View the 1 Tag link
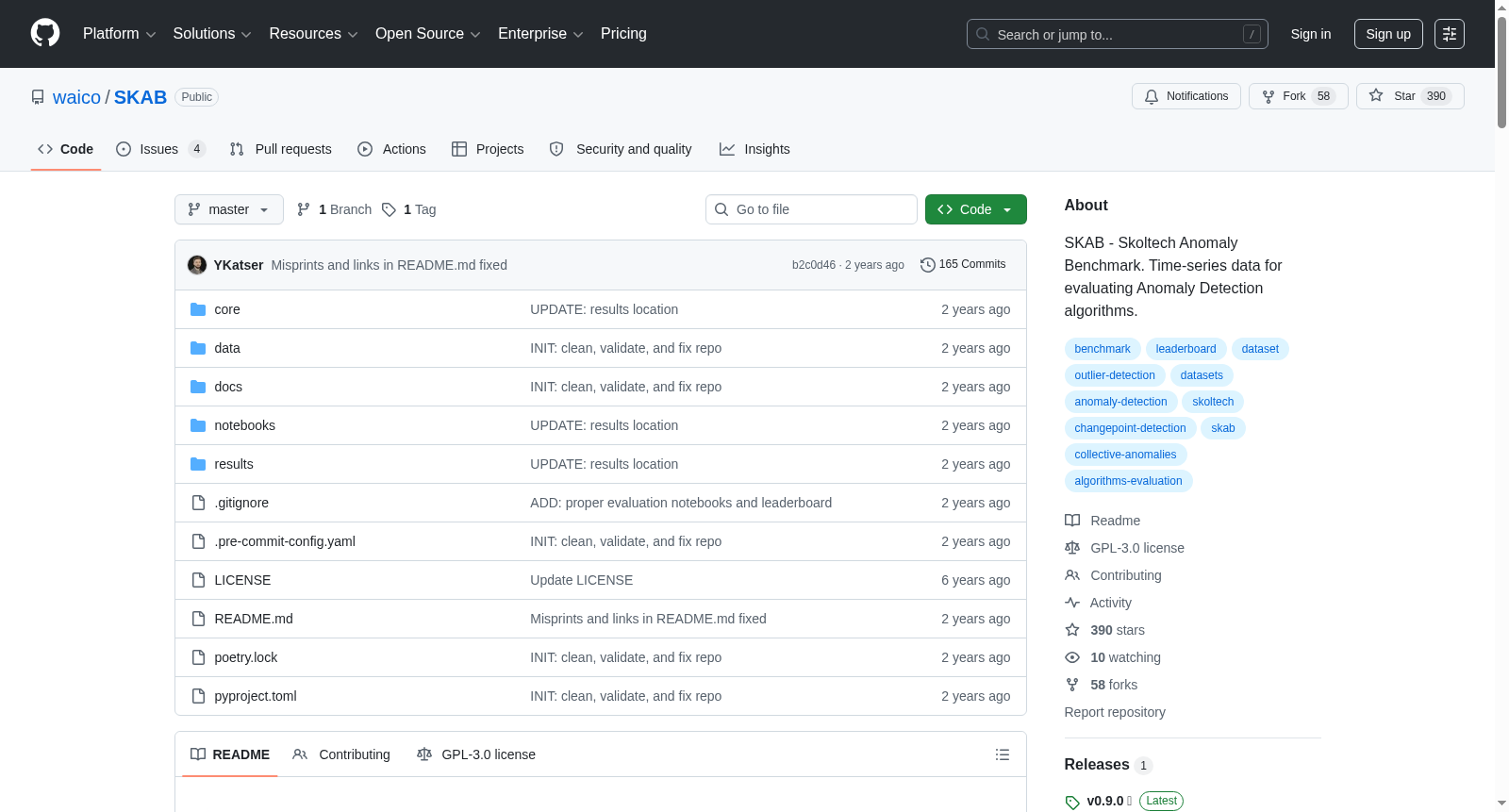The height and width of the screenshot is (812, 1509). point(409,209)
